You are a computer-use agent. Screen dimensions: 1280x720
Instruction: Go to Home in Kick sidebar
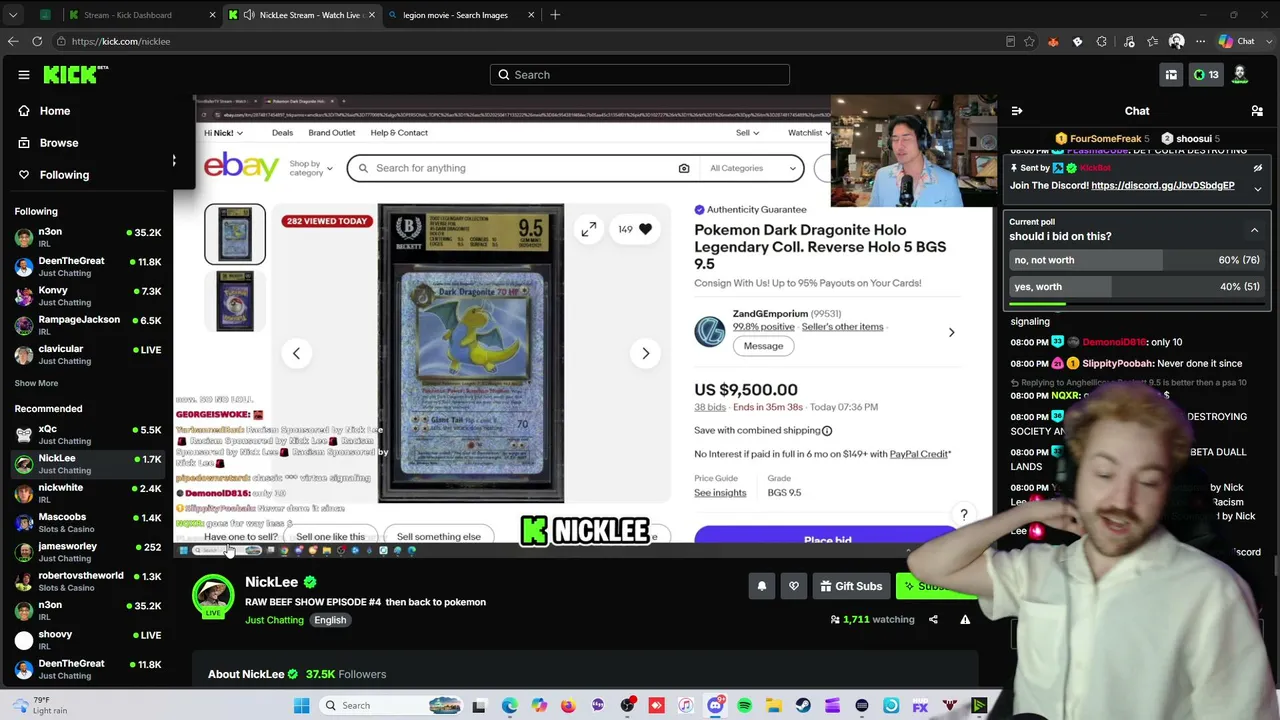click(x=44, y=111)
